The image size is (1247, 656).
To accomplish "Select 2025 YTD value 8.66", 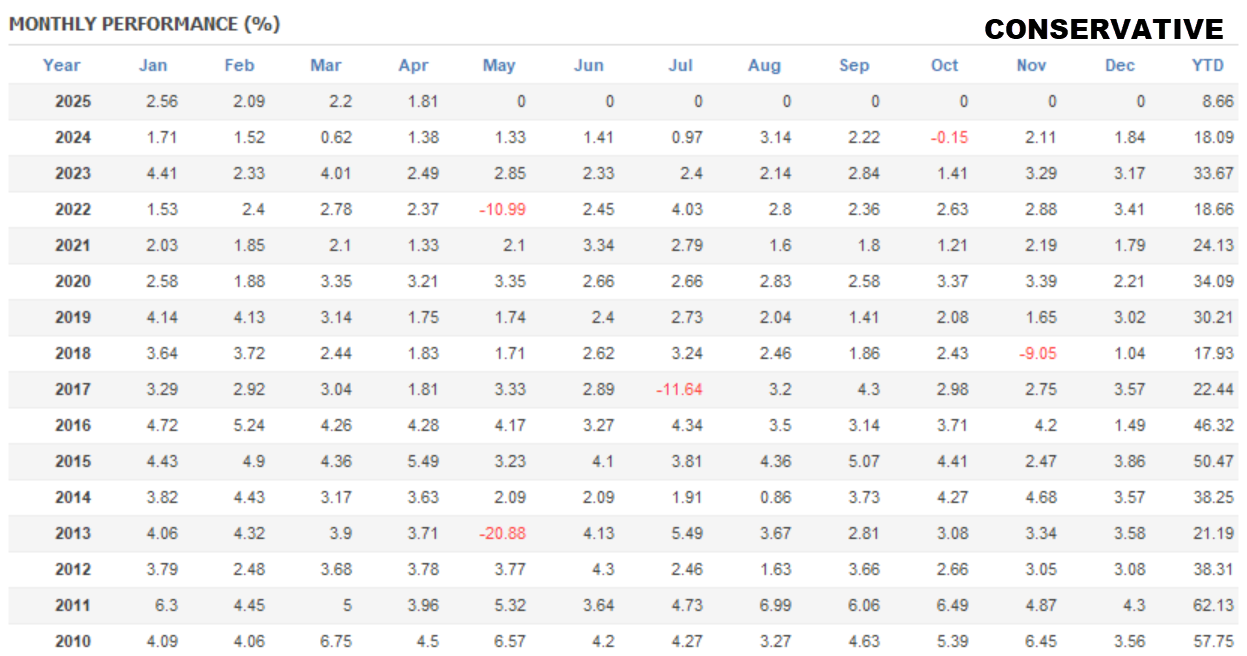I will pyautogui.click(x=1219, y=101).
